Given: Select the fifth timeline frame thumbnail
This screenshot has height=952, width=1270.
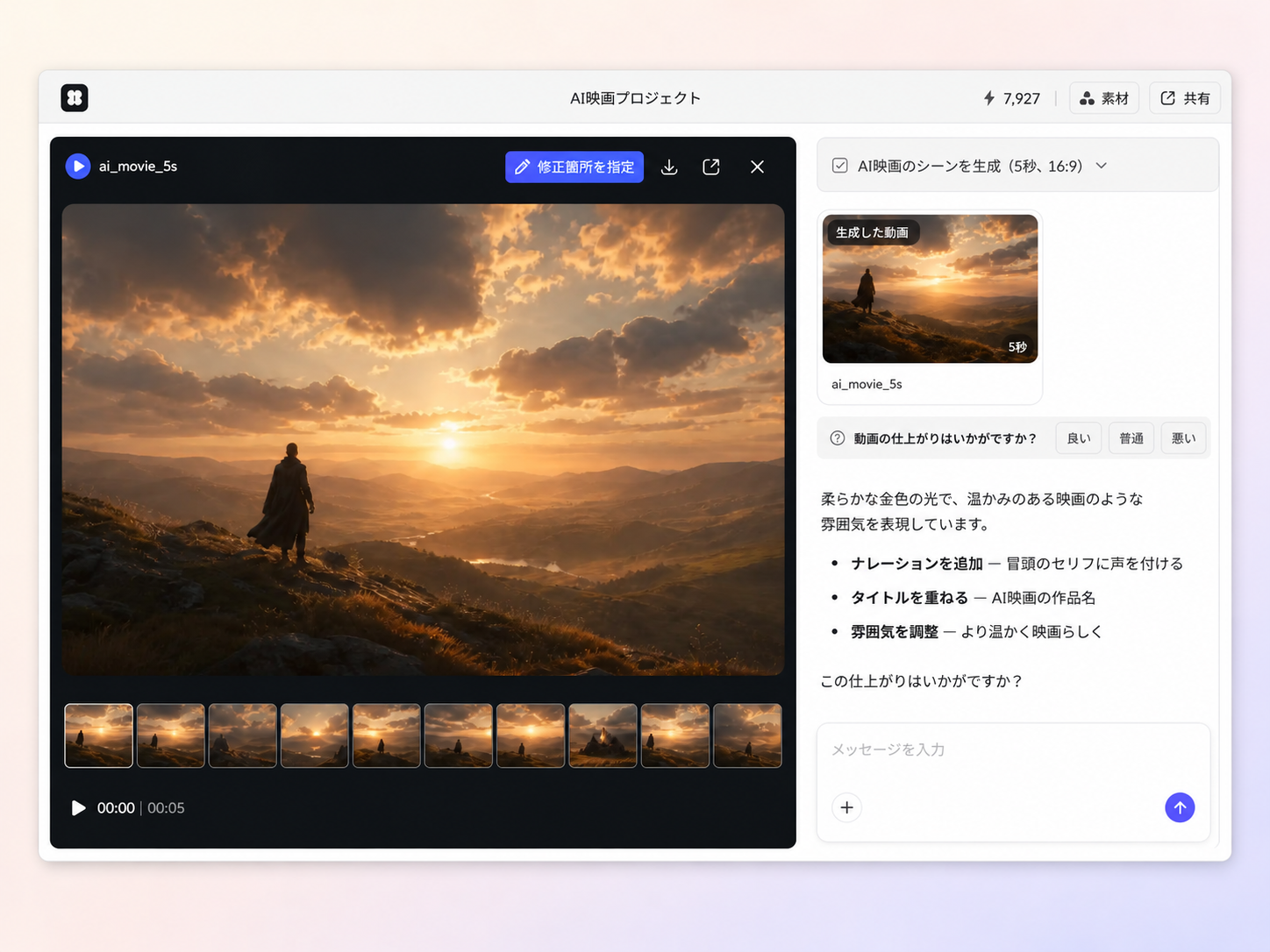Looking at the screenshot, I should [x=387, y=735].
